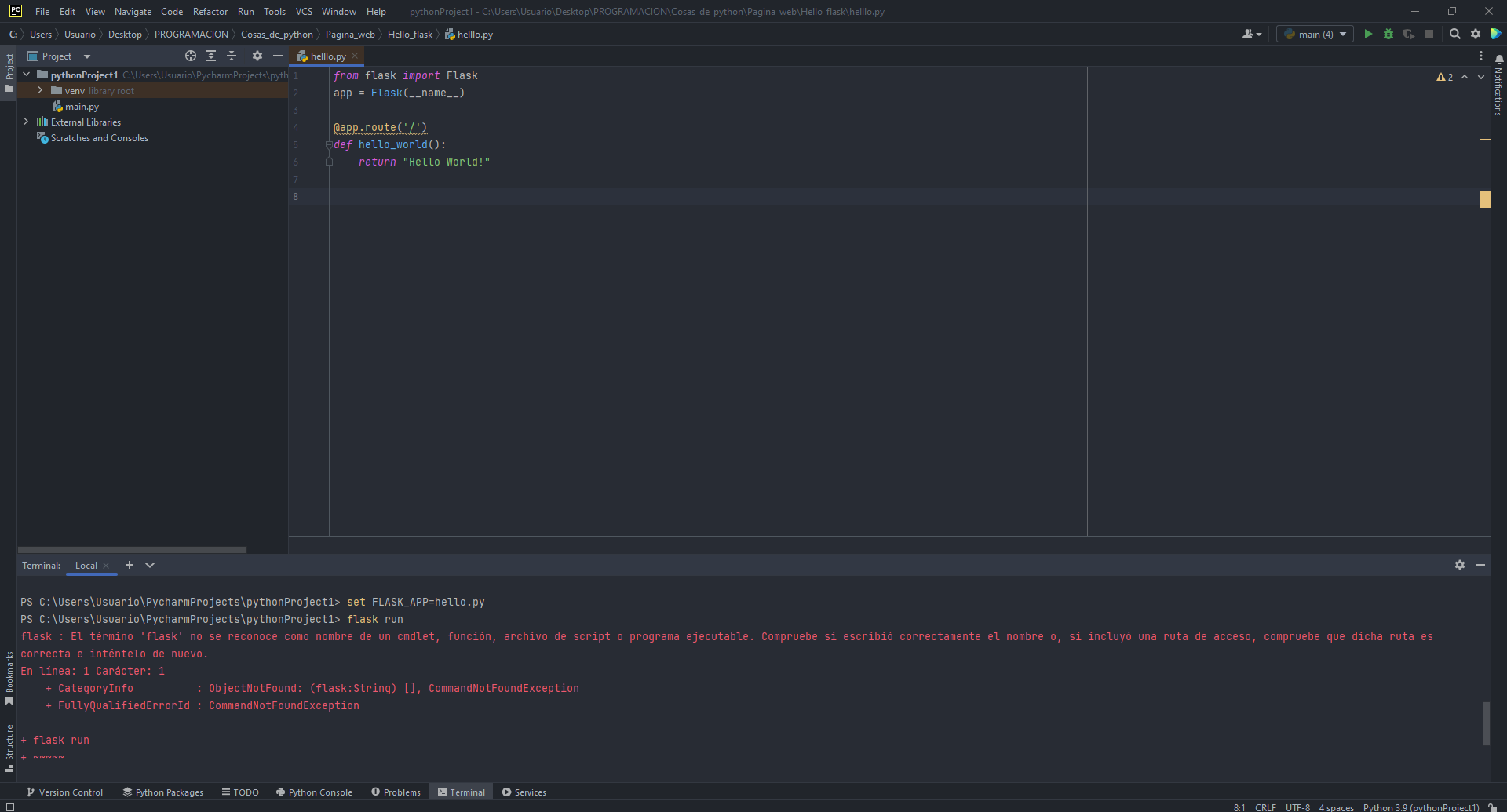Close the Local terminal tab
1507x812 pixels.
(x=106, y=566)
